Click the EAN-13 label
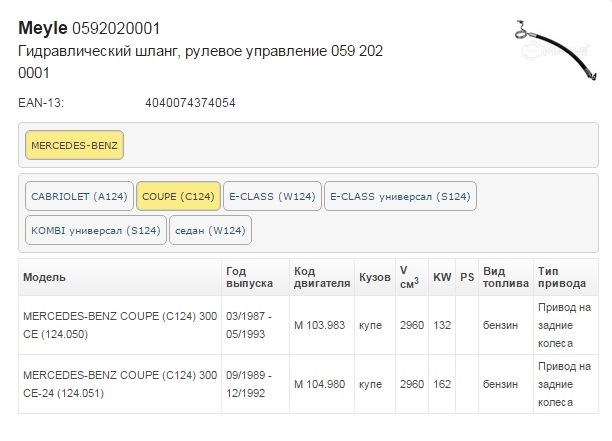612x441 pixels. [x=41, y=103]
